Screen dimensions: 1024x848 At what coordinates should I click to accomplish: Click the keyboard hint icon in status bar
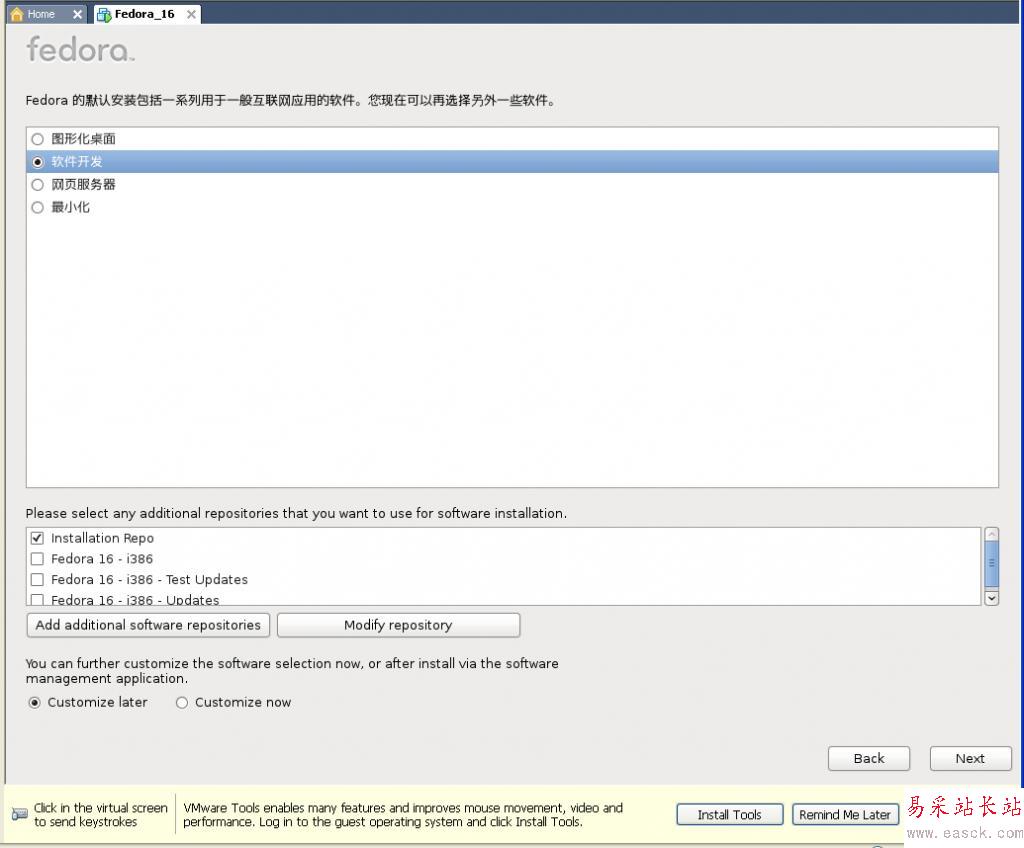point(20,814)
